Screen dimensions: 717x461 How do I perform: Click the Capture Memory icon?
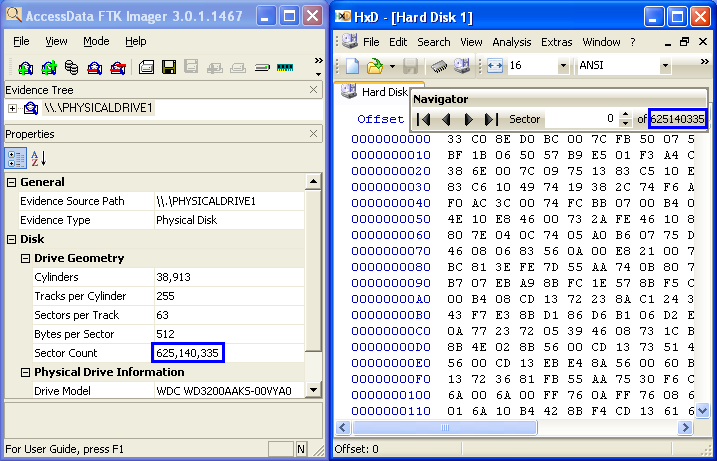tap(286, 67)
